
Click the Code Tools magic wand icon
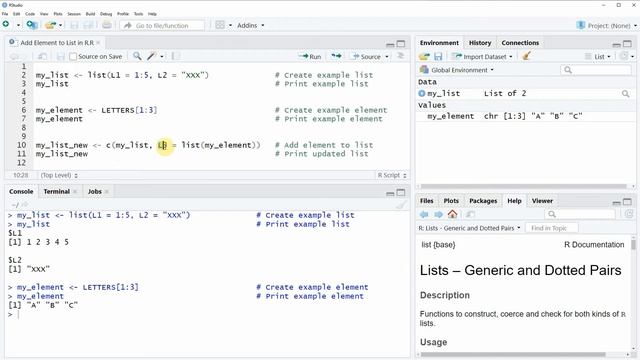click(x=152, y=56)
